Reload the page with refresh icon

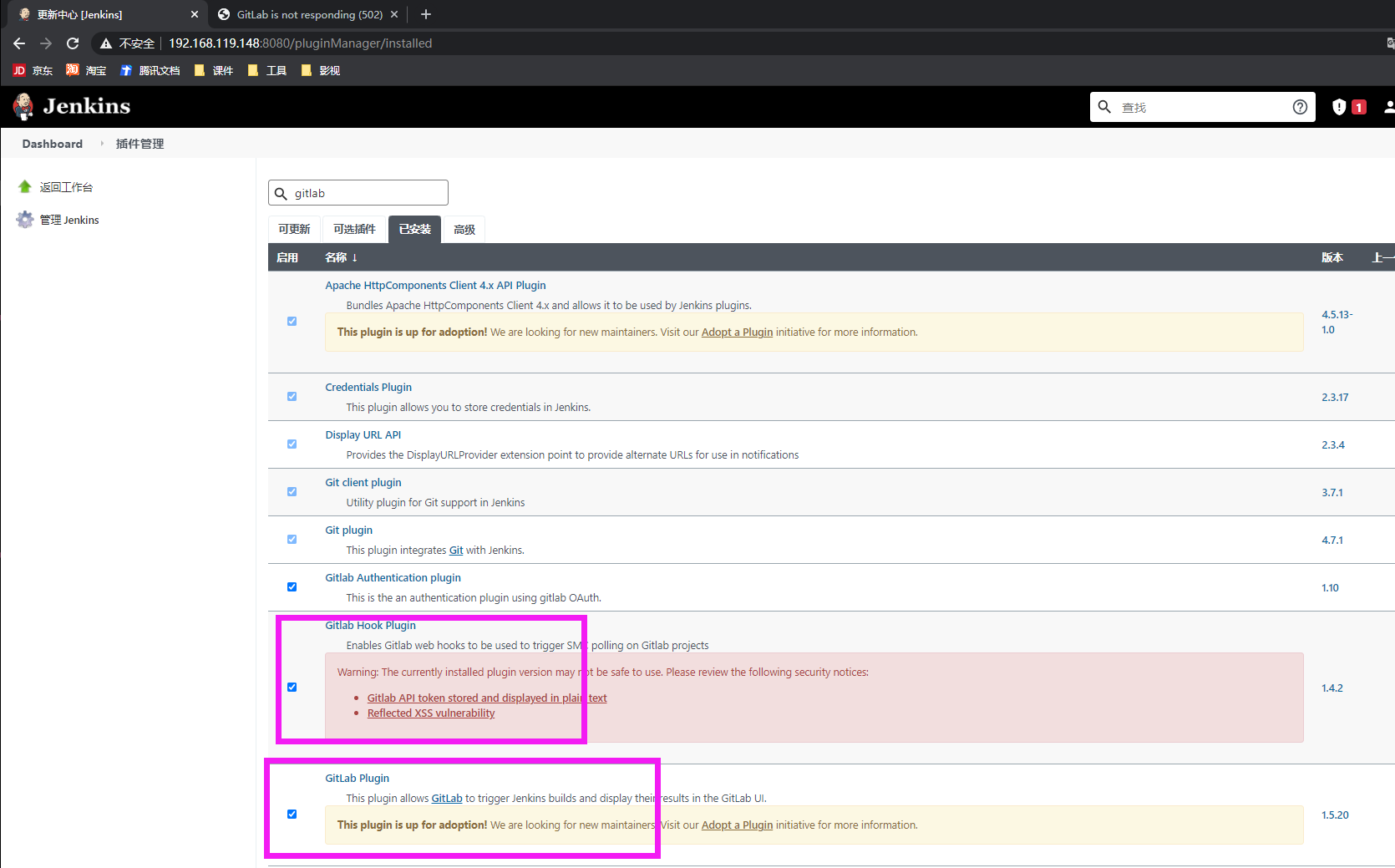pyautogui.click(x=73, y=43)
